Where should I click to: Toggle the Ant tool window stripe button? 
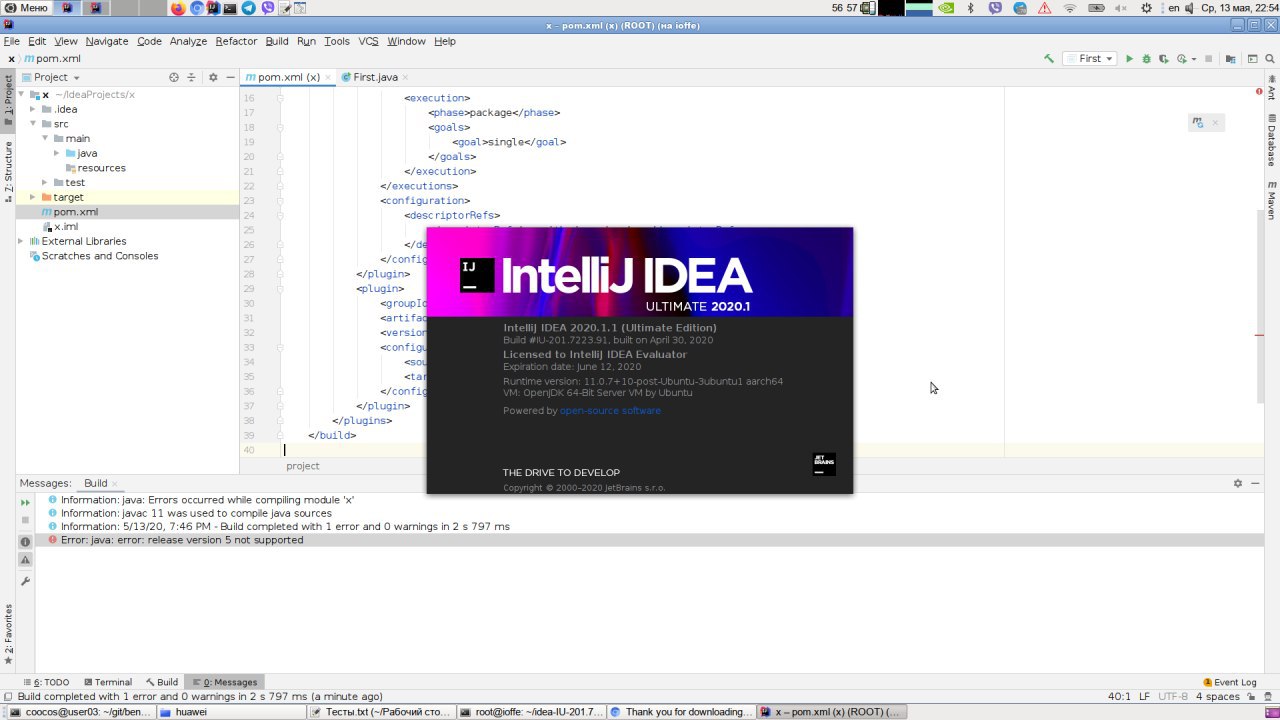1271,90
